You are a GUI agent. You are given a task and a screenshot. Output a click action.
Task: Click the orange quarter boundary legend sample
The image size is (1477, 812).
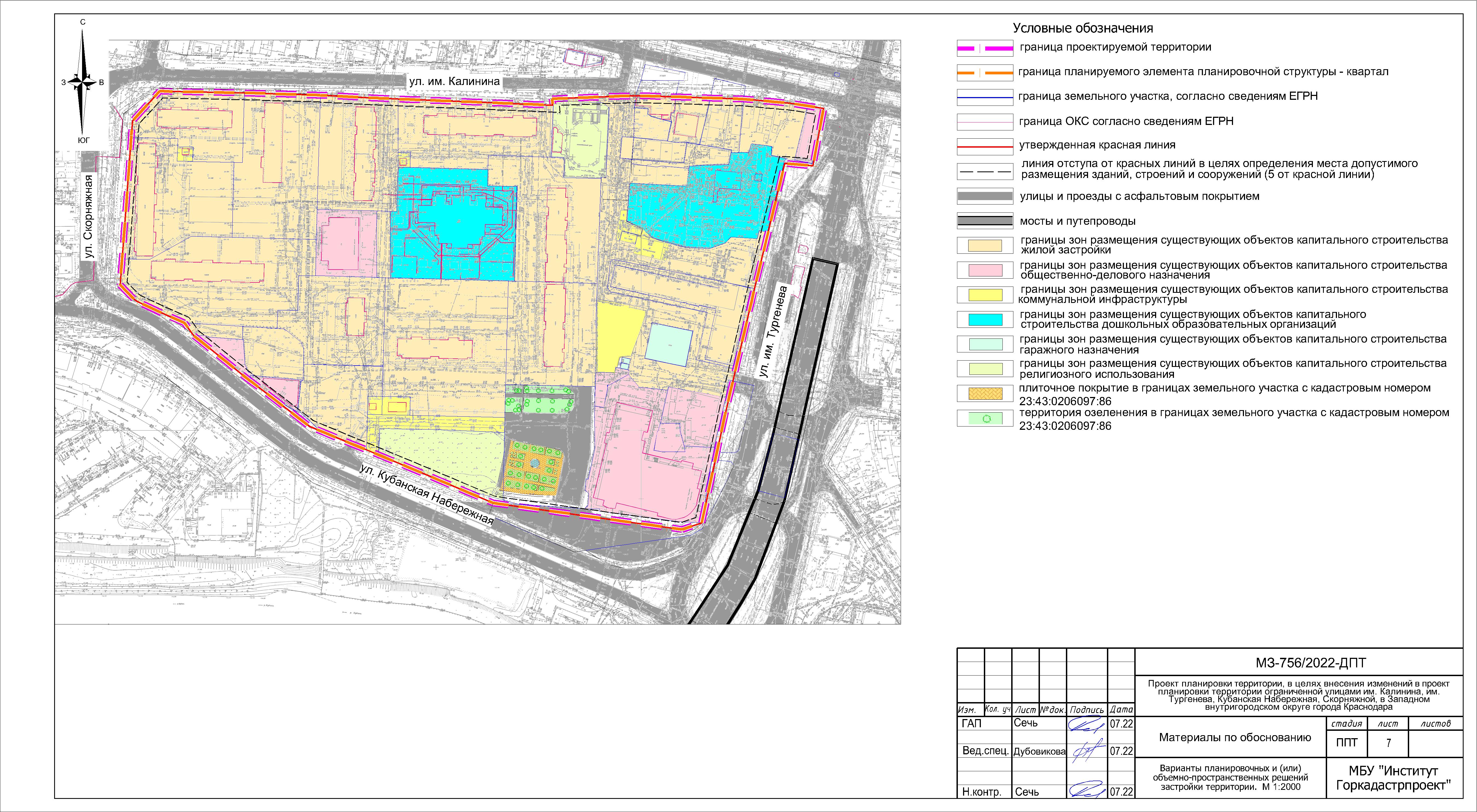coord(985,73)
